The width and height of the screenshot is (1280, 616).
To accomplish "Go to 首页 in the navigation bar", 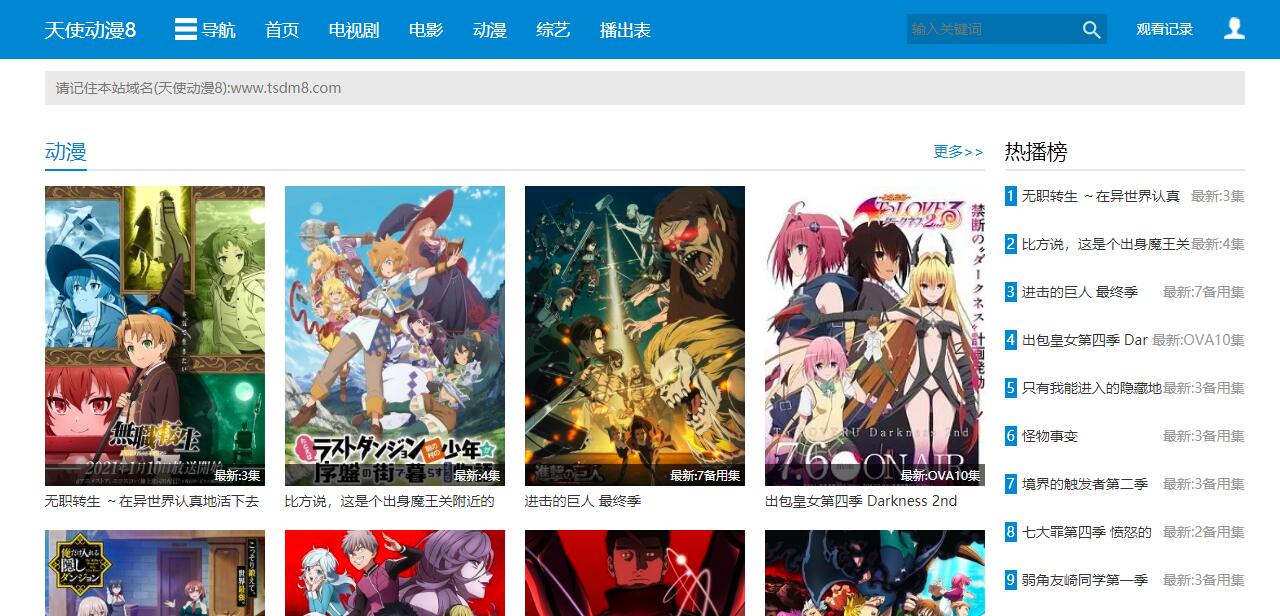I will pos(282,30).
